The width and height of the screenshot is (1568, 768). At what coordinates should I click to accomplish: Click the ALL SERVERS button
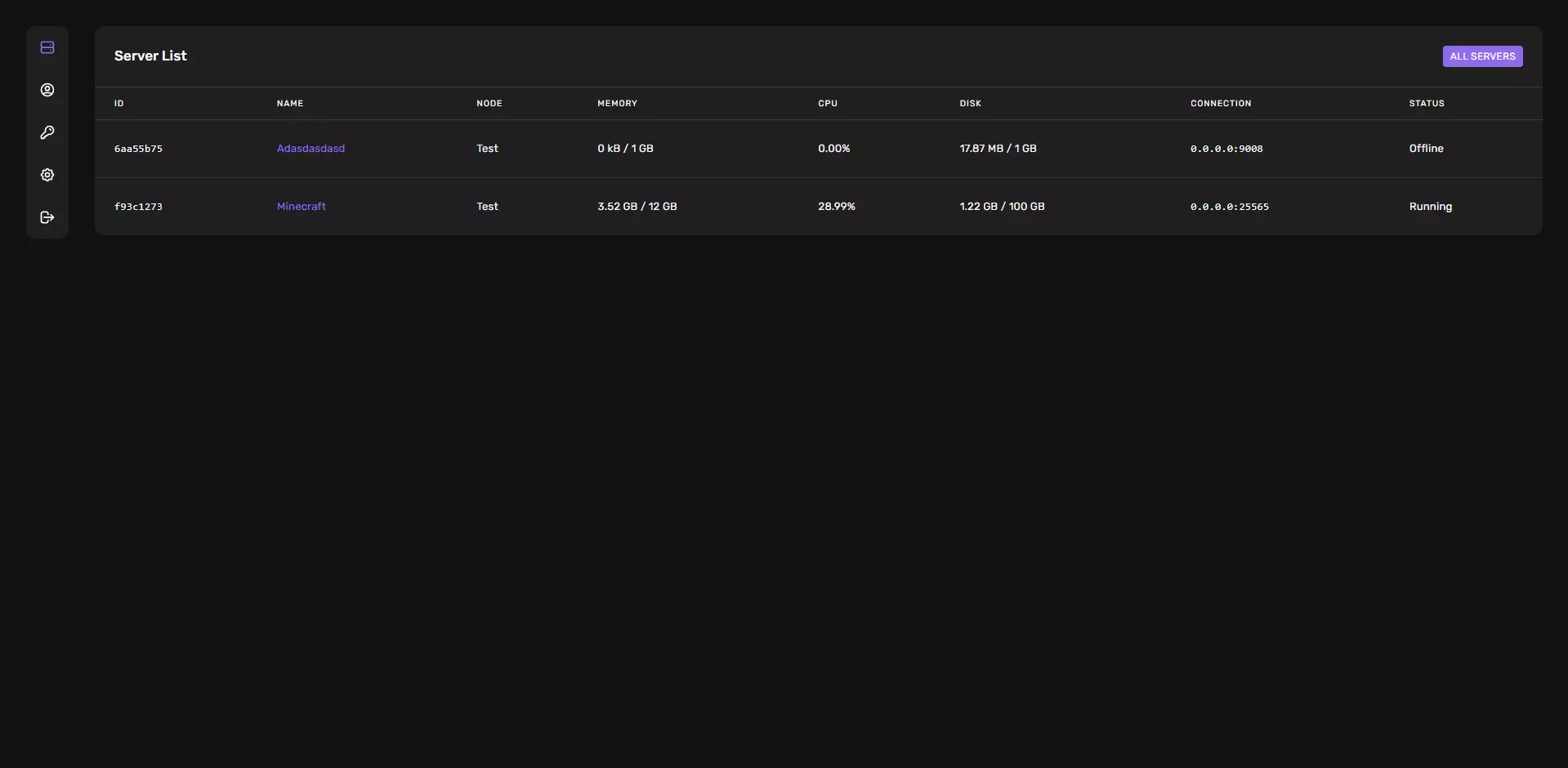1482,56
